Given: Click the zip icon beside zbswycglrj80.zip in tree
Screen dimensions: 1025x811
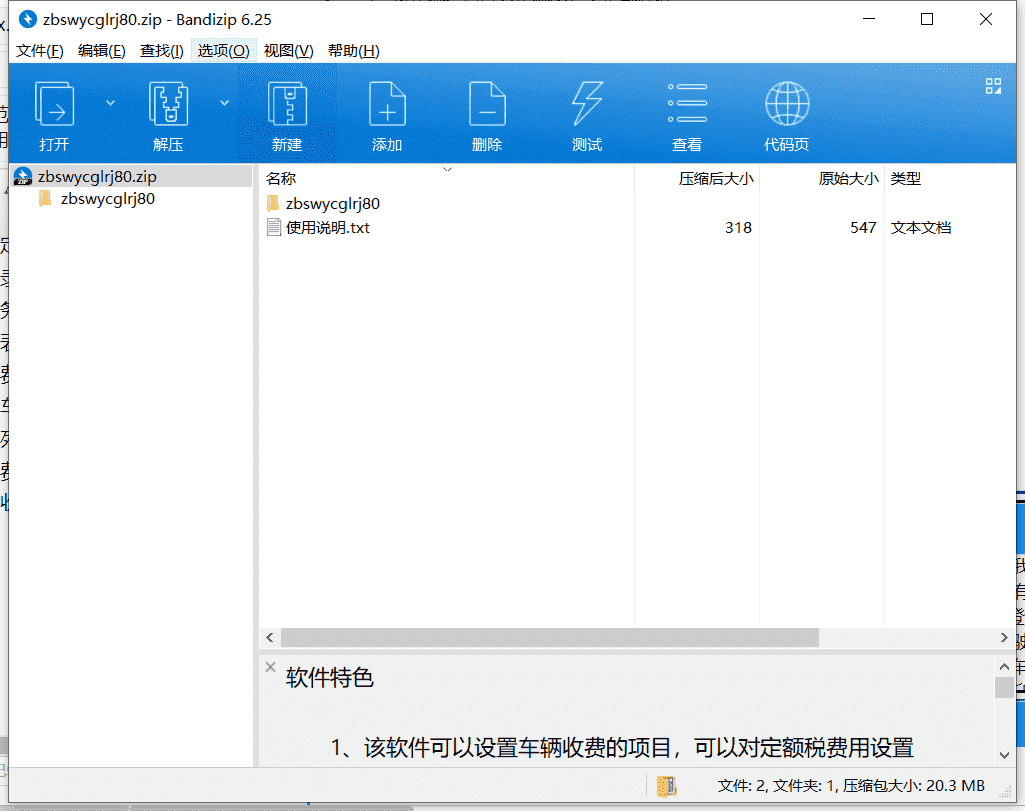Looking at the screenshot, I should point(23,176).
